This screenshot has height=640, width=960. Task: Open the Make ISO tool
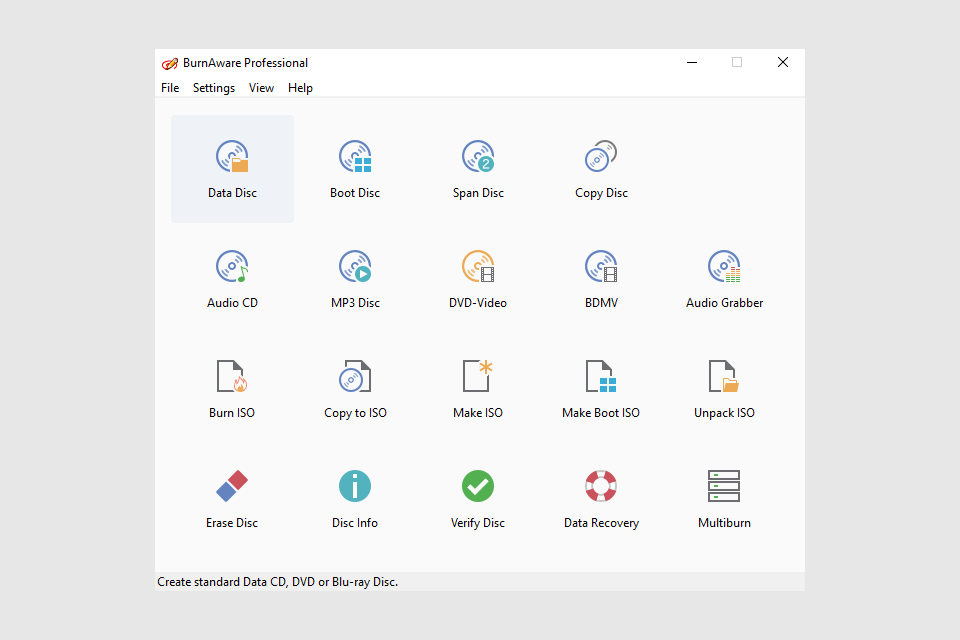point(478,388)
